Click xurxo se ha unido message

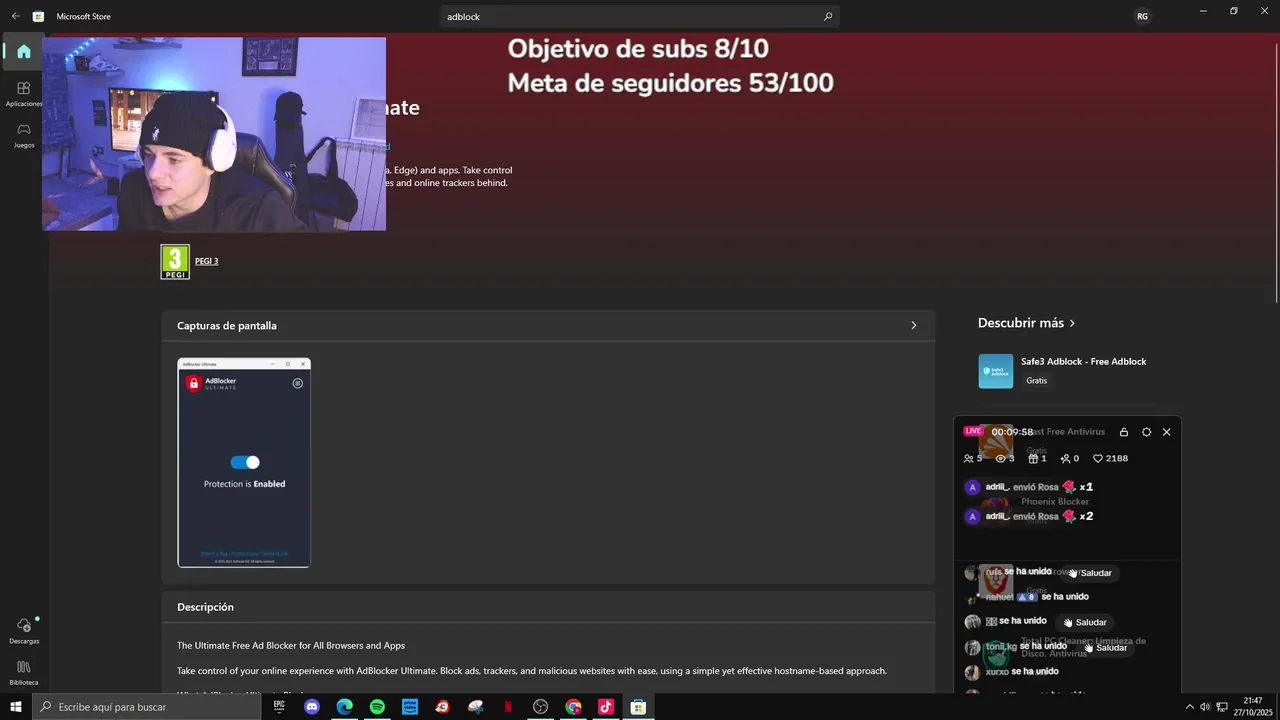pyautogui.click(x=1011, y=671)
